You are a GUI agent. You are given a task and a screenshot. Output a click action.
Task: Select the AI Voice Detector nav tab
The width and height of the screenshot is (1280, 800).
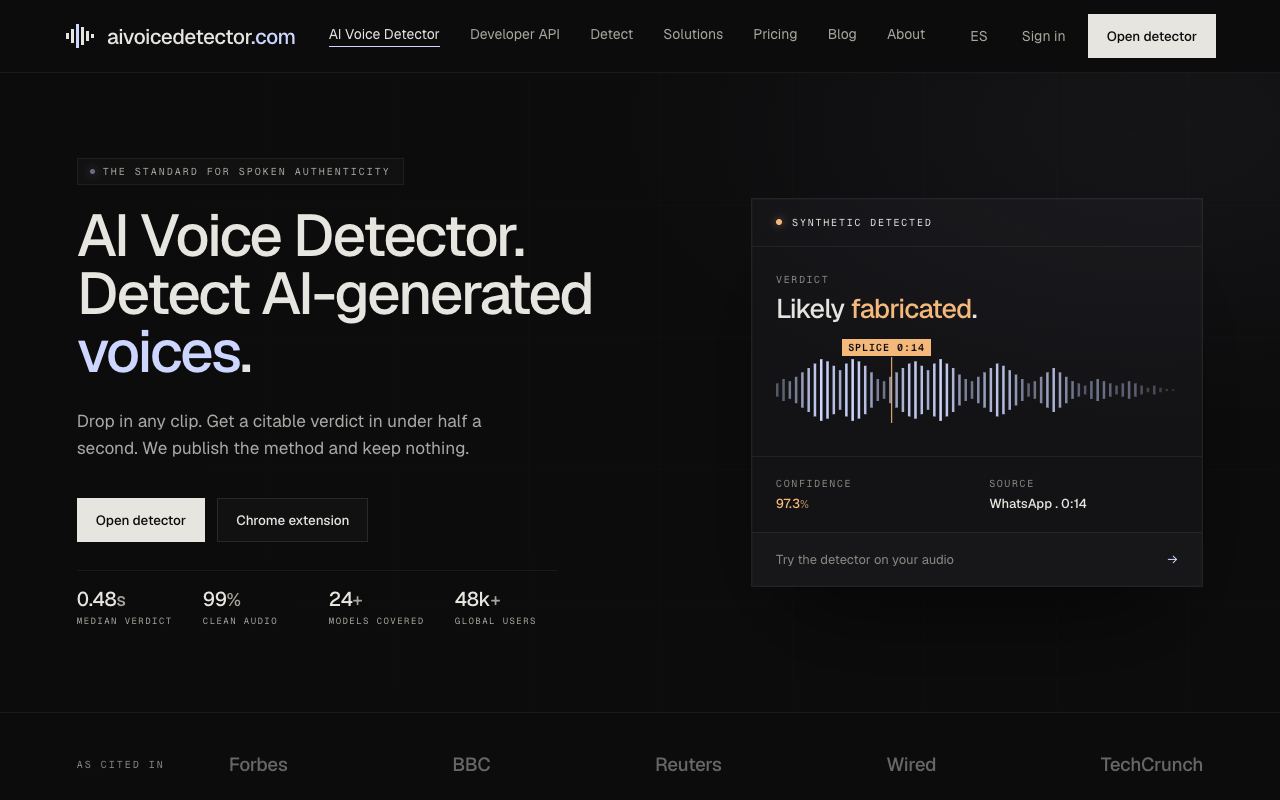(384, 34)
